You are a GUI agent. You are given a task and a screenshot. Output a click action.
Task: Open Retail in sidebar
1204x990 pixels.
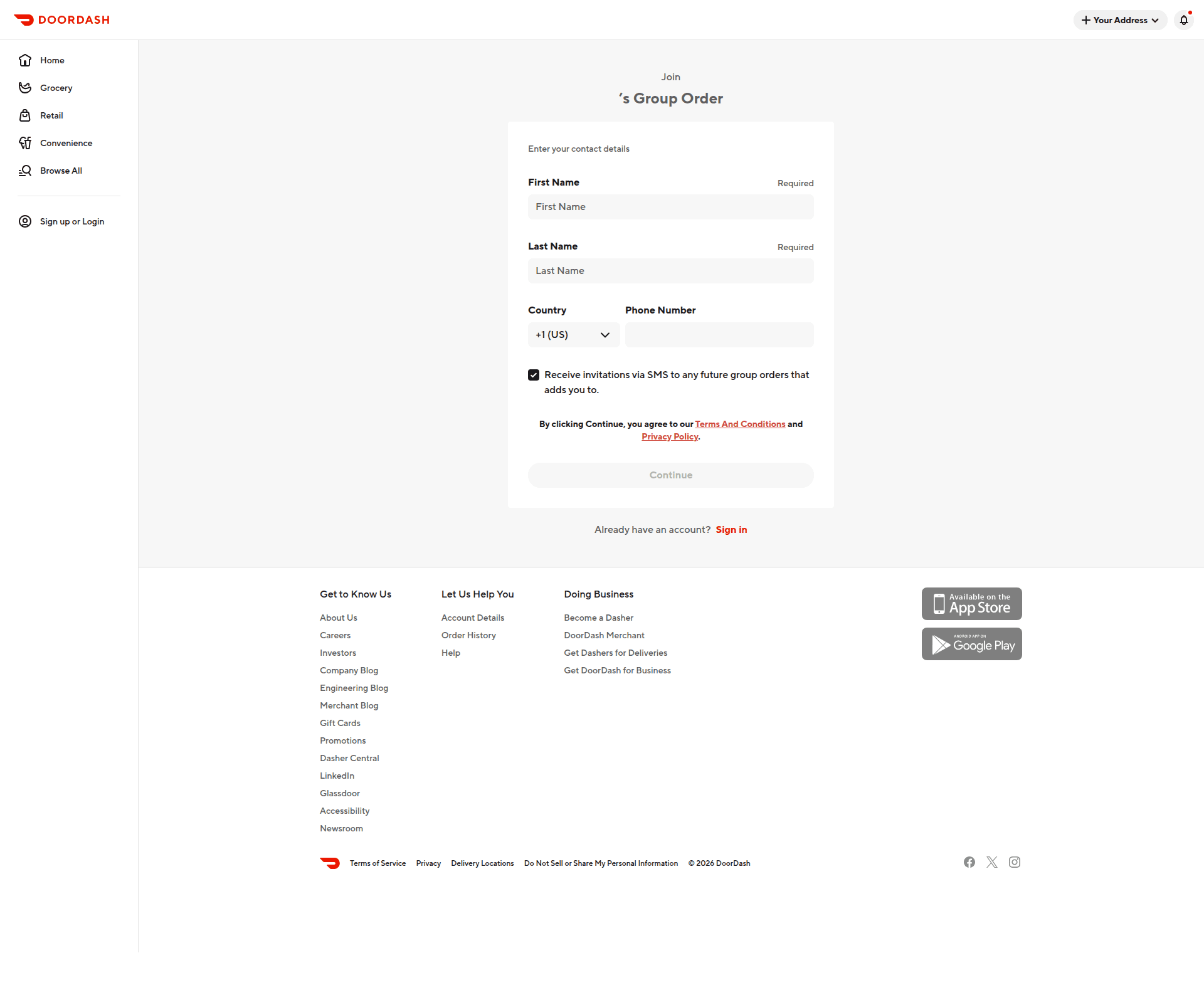coord(69,115)
